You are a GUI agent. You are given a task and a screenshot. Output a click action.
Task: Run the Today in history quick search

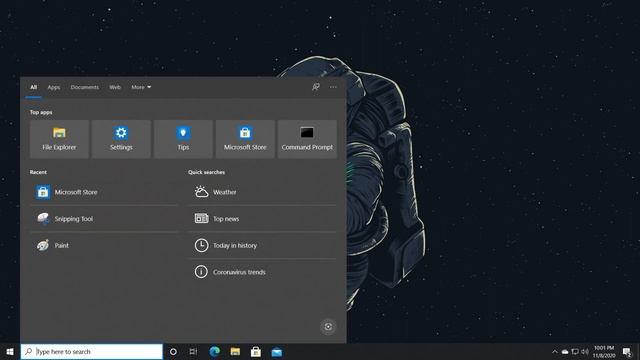coord(262,245)
